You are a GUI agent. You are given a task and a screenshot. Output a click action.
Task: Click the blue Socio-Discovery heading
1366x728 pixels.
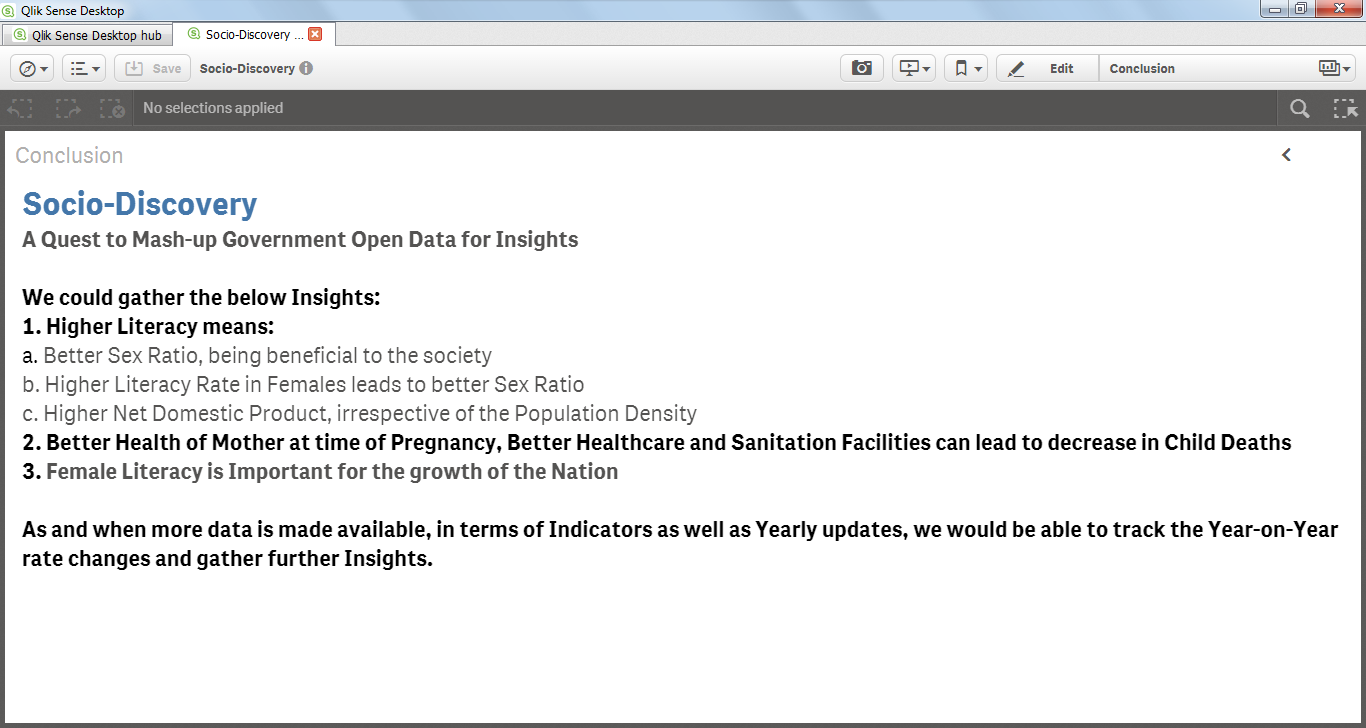pyautogui.click(x=140, y=204)
